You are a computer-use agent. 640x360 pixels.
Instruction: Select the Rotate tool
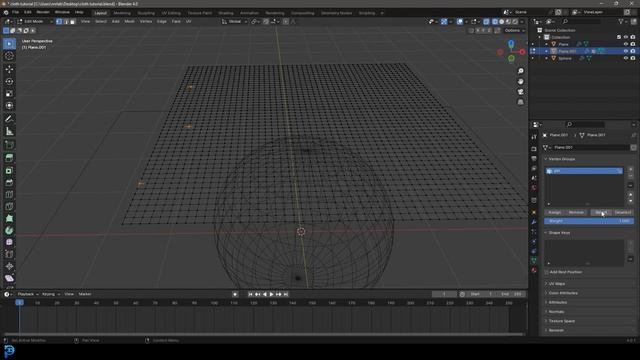tap(9, 81)
